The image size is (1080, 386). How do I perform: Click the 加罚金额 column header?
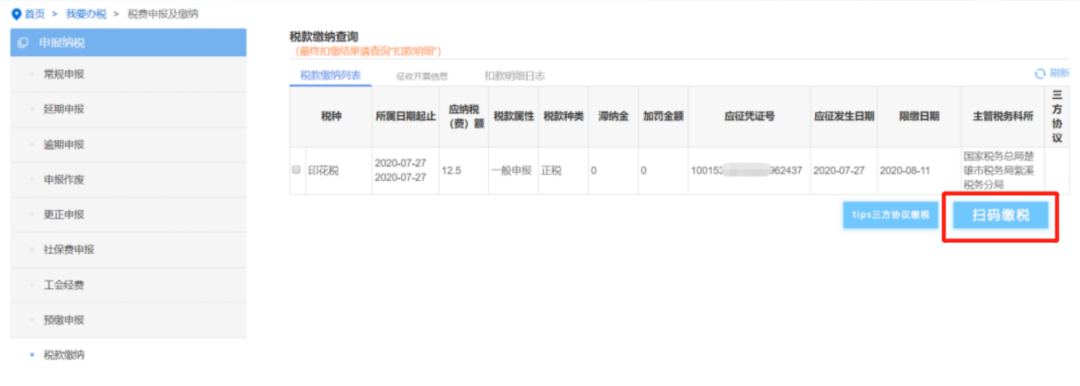coord(663,116)
